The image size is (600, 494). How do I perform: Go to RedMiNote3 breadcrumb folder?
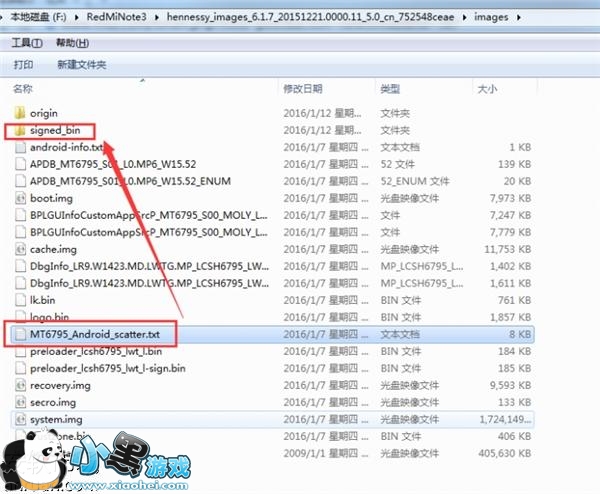tap(116, 17)
